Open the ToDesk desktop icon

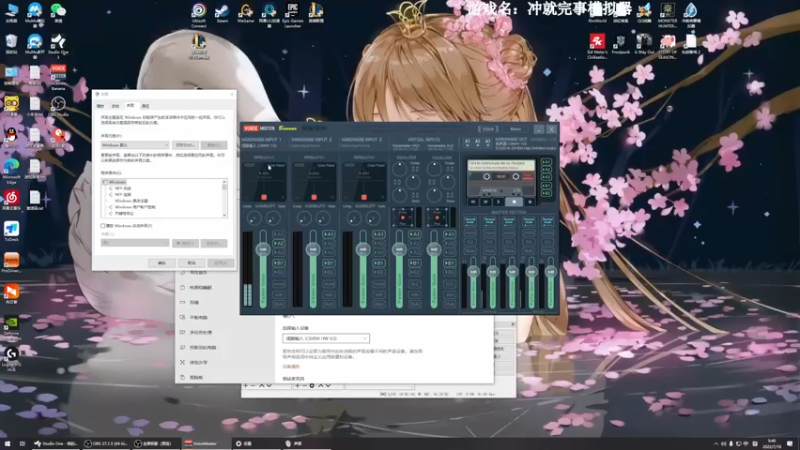11,232
